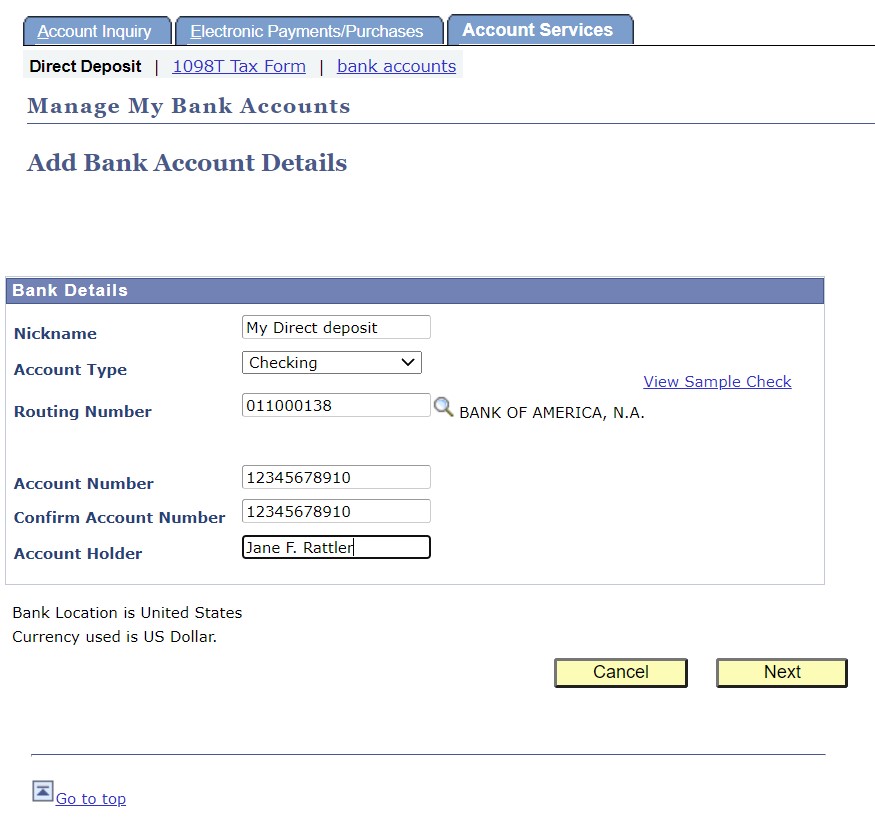
Task: Open the 1098T Tax Form link
Action: click(238, 66)
